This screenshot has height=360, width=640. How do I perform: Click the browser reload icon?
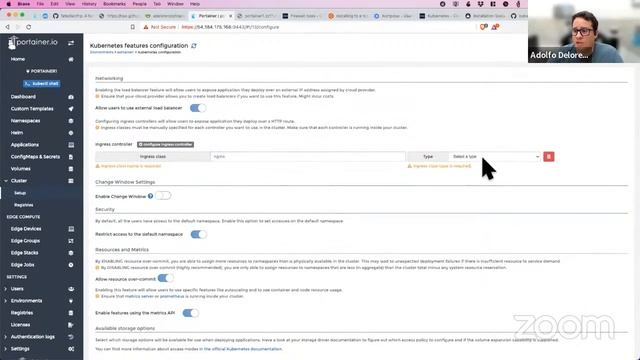pos(29,27)
